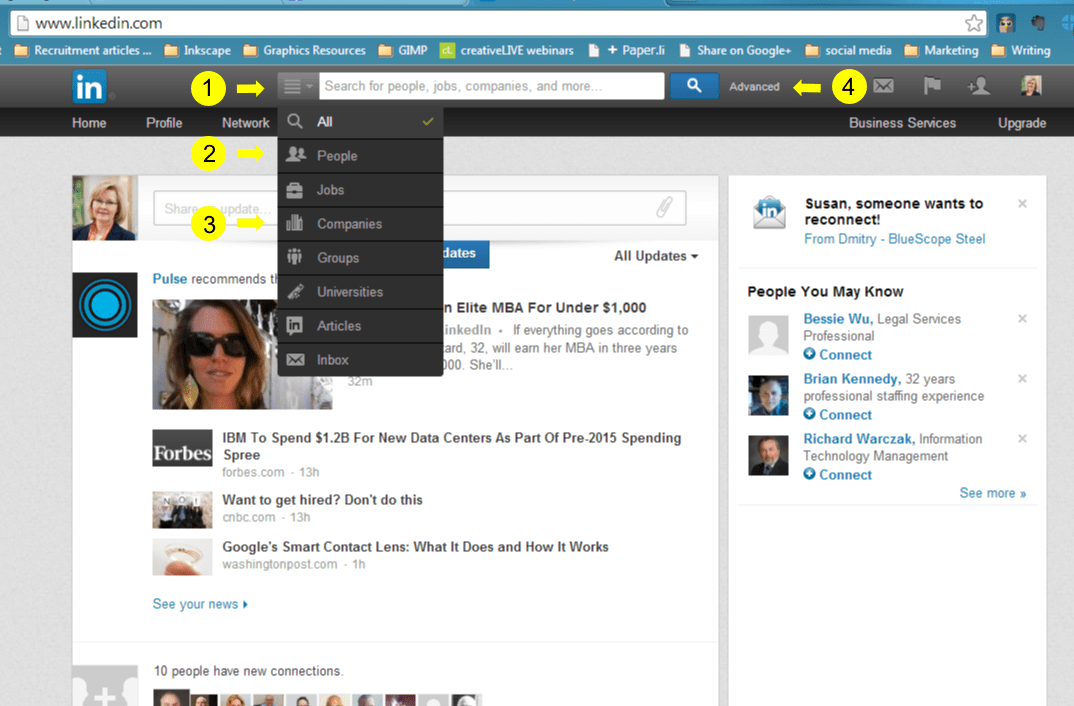Screen dimensions: 1074x706
Task: Open Brian Kennedy's profile
Action: point(850,379)
